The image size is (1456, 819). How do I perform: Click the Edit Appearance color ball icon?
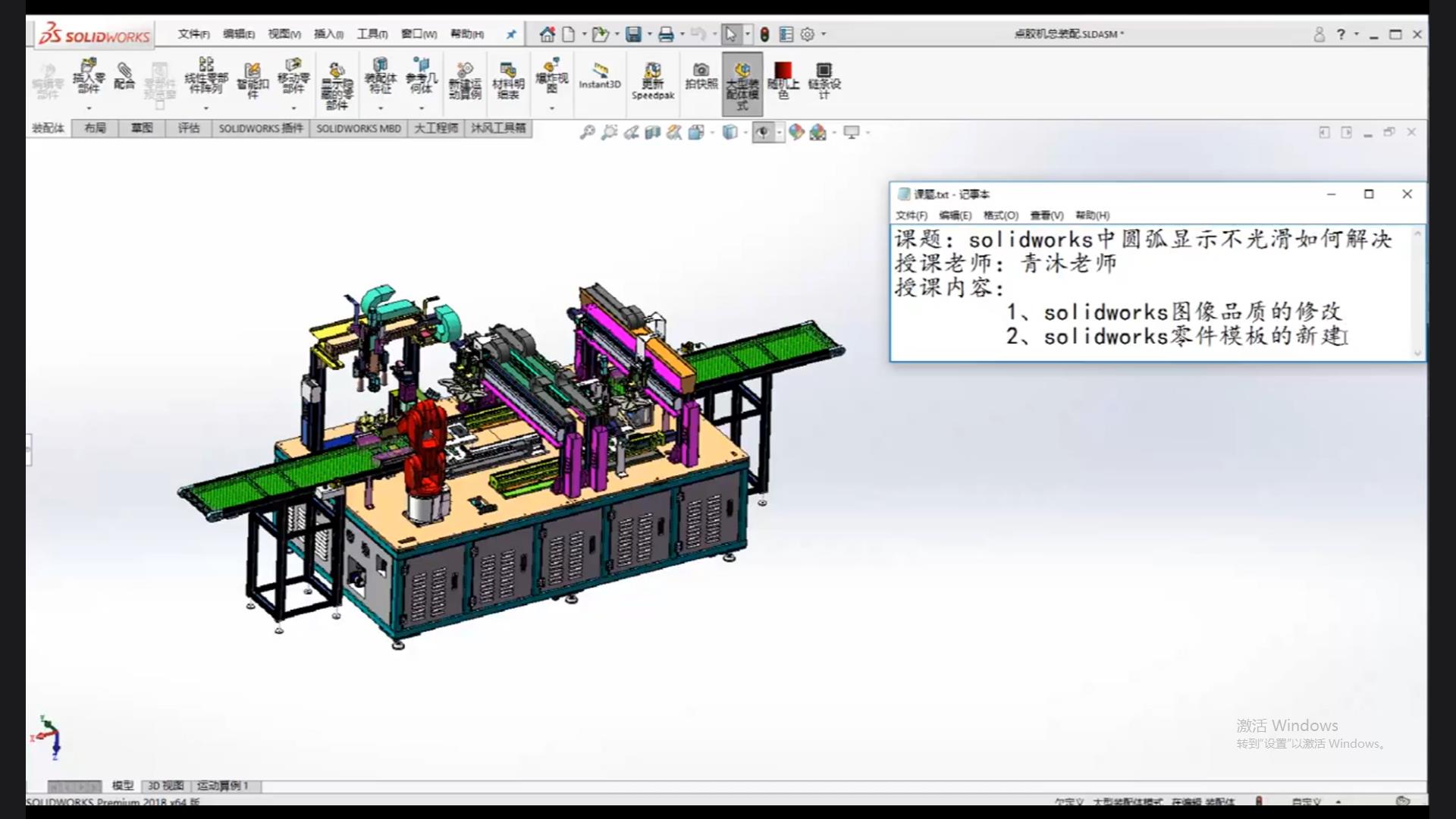pos(795,133)
